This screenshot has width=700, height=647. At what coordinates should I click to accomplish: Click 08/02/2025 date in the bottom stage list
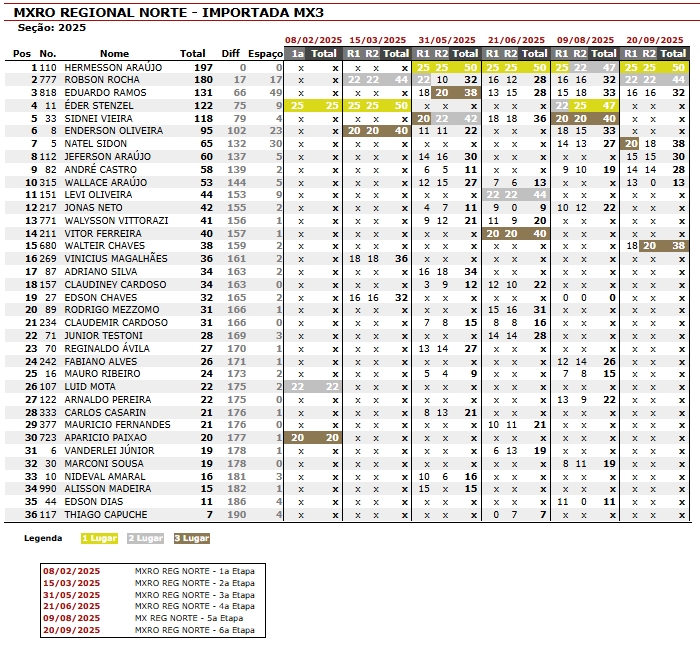[70, 570]
